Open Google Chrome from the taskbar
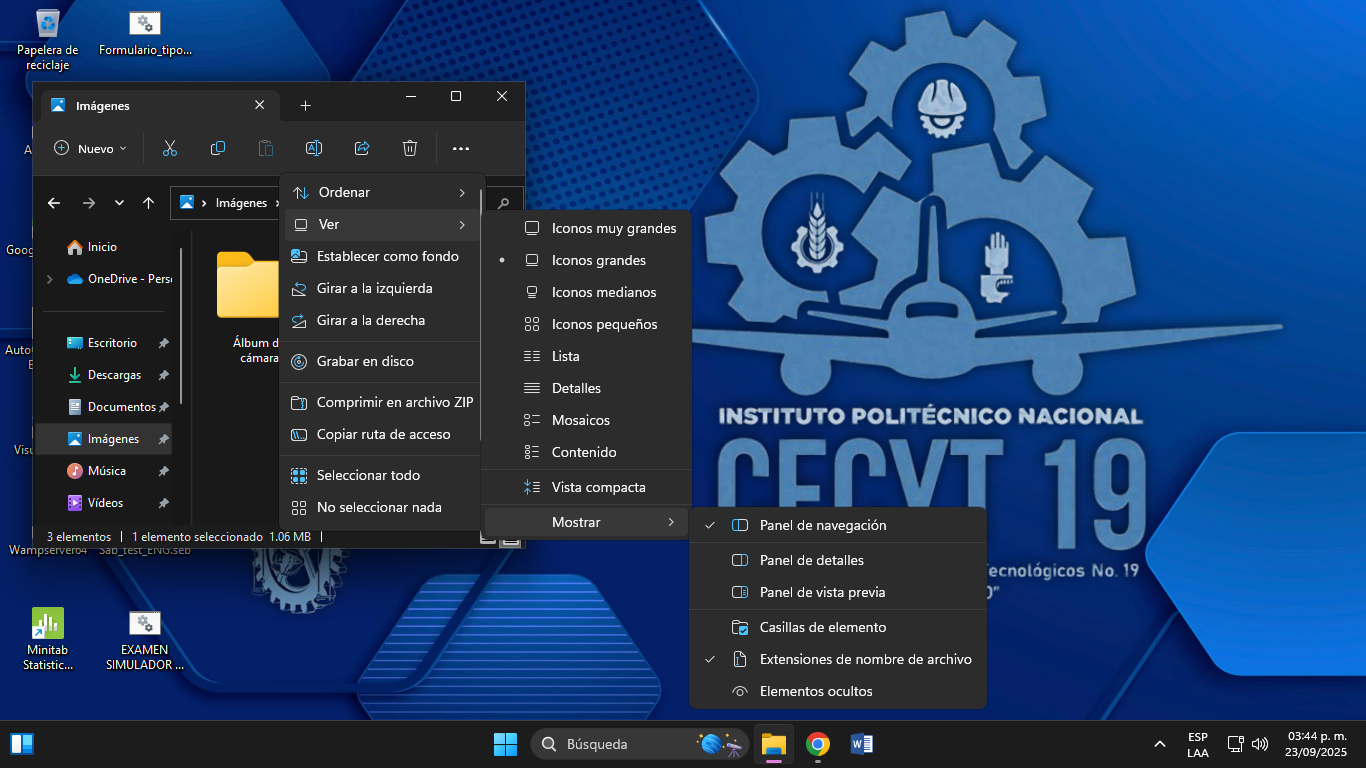This screenshot has width=1366, height=768. click(x=818, y=744)
